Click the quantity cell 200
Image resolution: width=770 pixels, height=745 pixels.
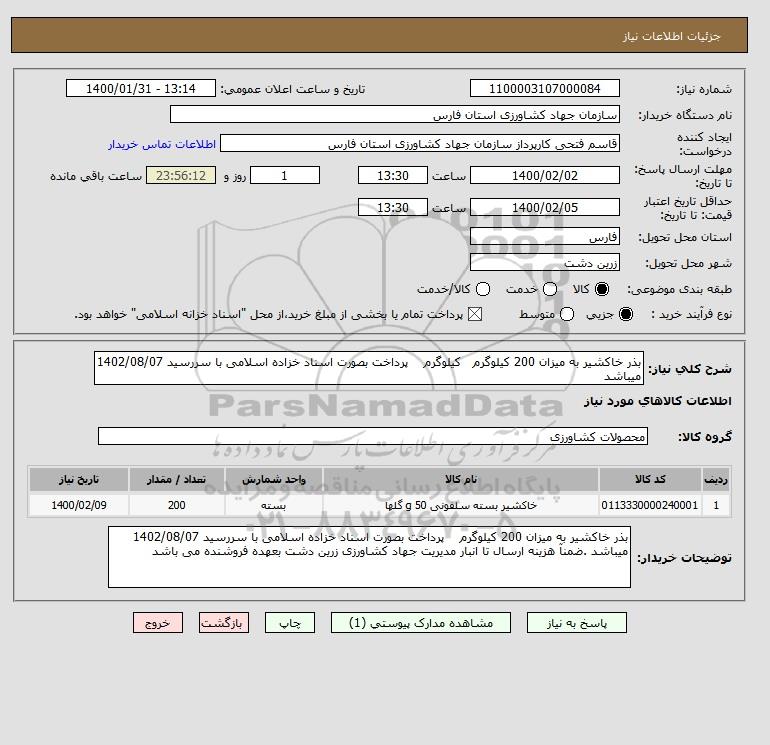[177, 505]
